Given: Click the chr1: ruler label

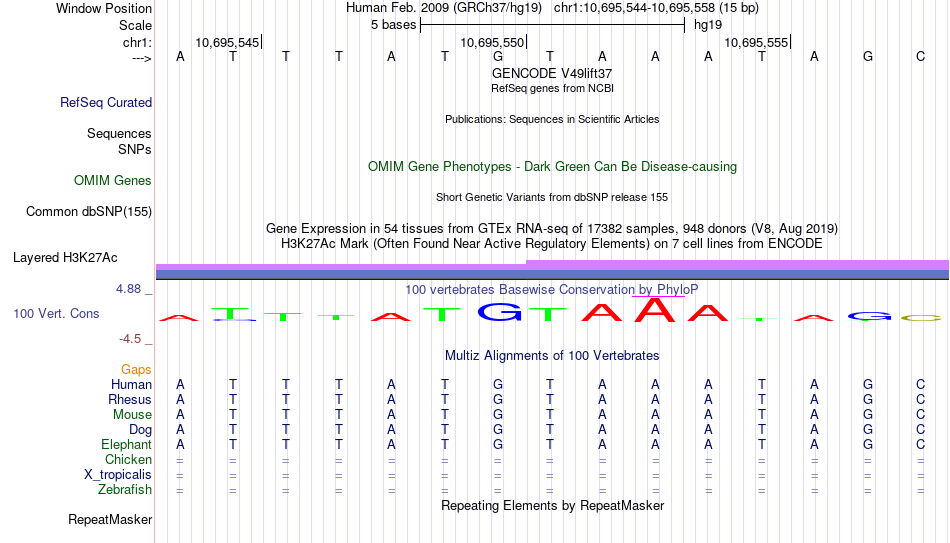Looking at the screenshot, I should (x=138, y=42).
